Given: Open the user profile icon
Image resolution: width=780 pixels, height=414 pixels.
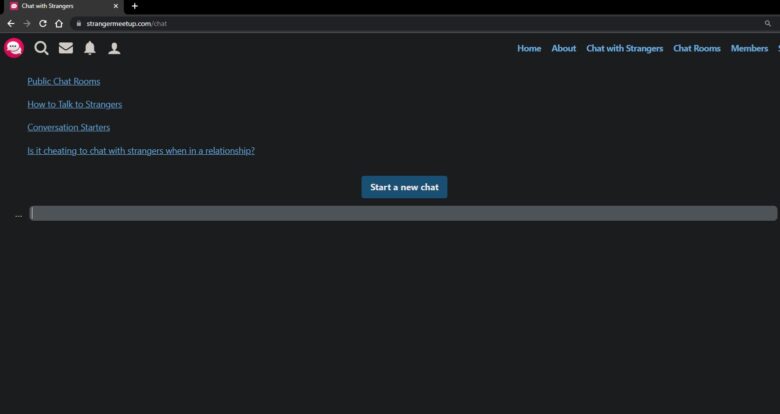Looking at the screenshot, I should pyautogui.click(x=114, y=48).
